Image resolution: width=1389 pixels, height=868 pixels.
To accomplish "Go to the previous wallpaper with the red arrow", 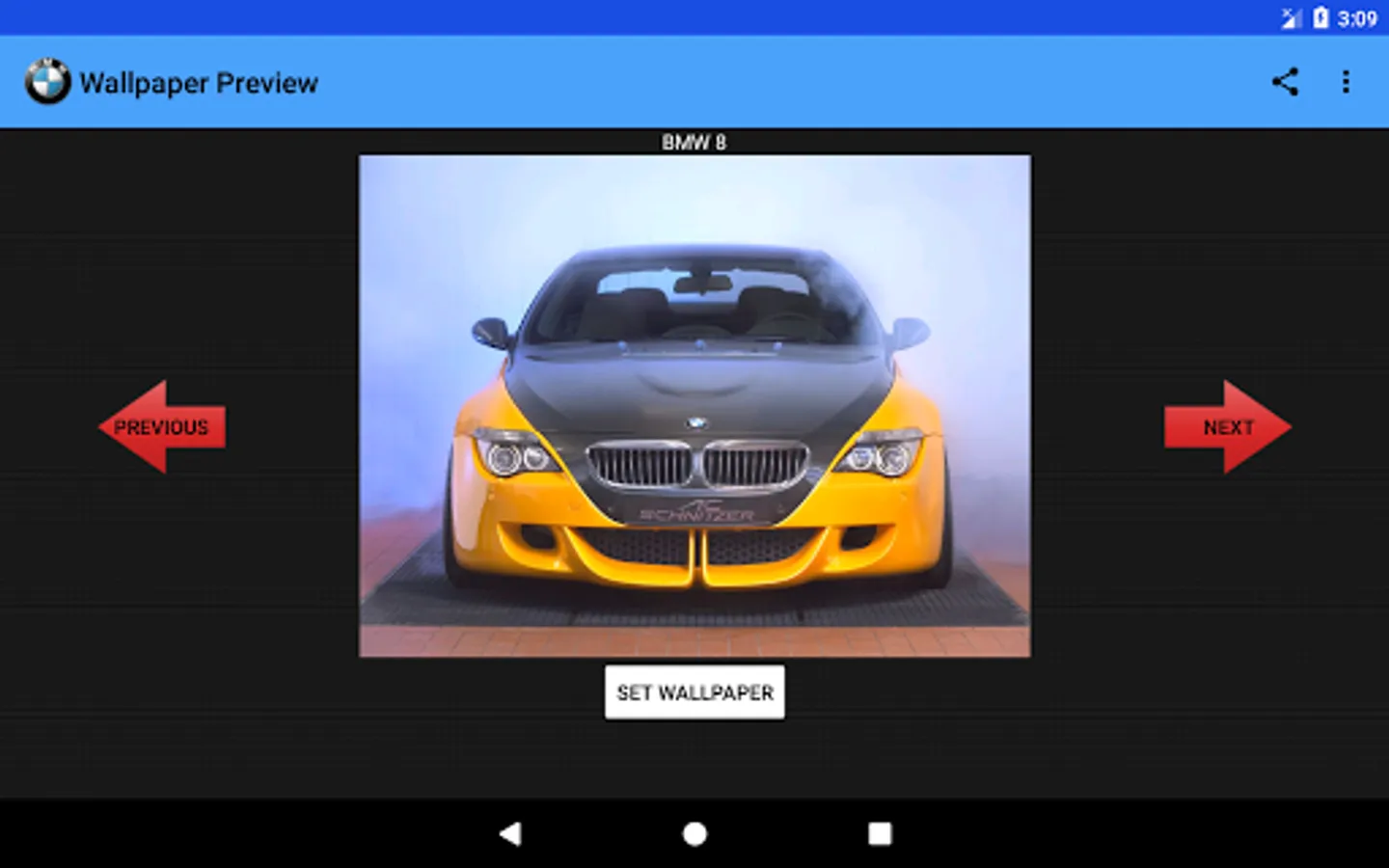I will 161,426.
